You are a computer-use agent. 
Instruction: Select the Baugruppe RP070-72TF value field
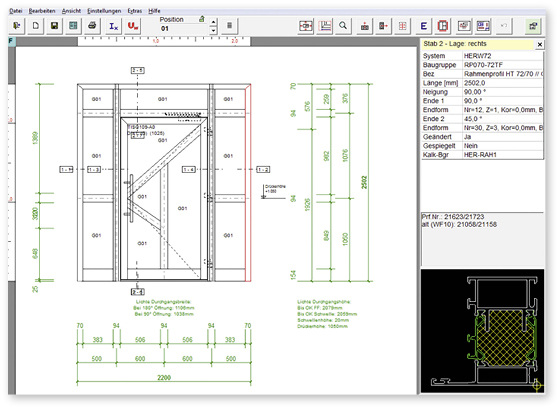503,65
